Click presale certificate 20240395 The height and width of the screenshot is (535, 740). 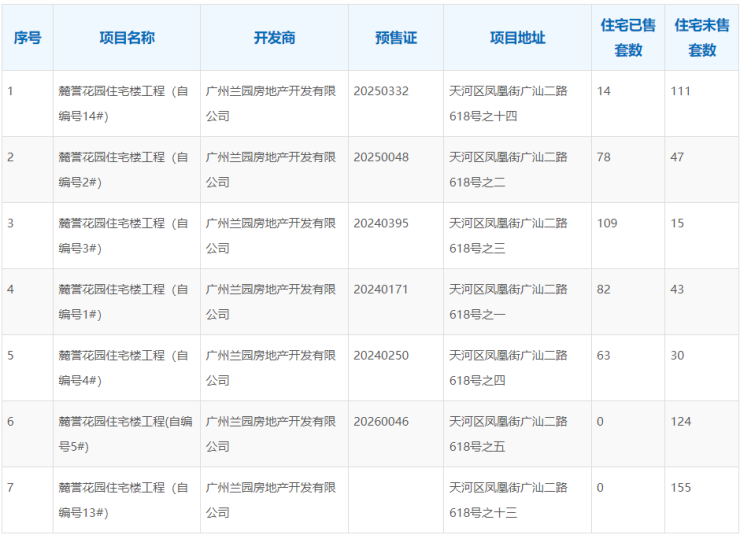pos(381,223)
